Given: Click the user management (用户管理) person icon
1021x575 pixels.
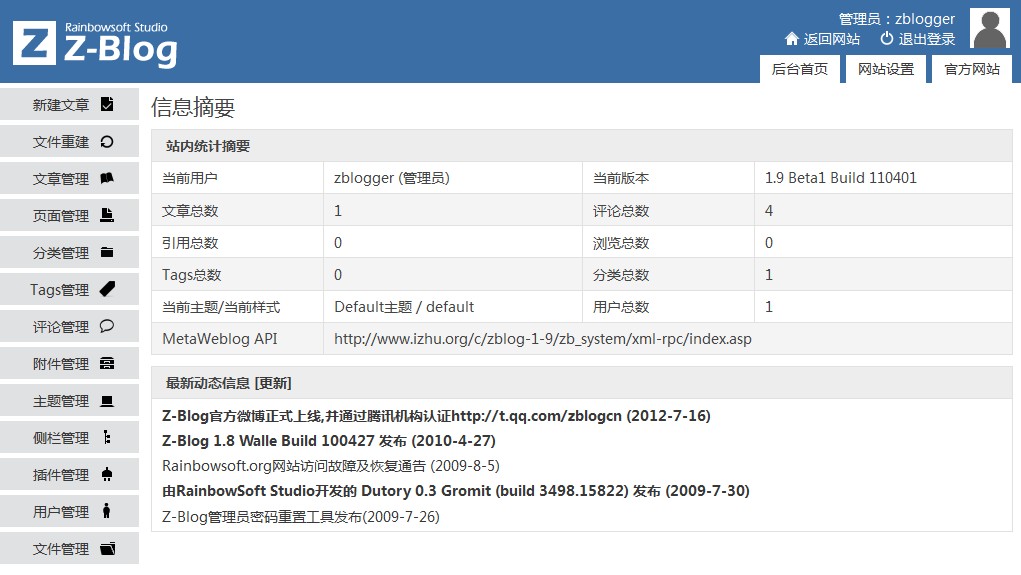Looking at the screenshot, I should coord(107,511).
